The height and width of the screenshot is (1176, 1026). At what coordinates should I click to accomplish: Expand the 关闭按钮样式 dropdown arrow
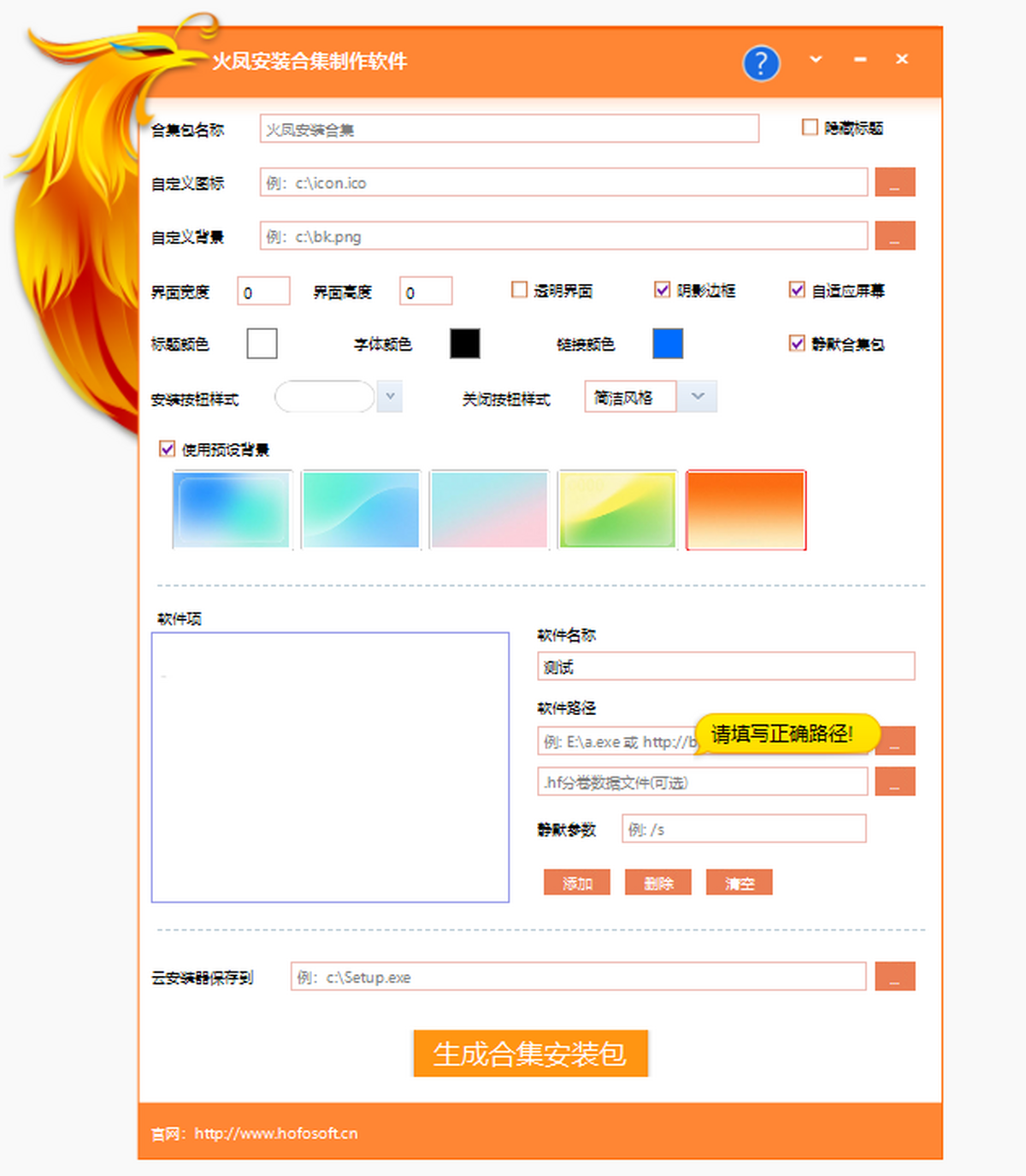pyautogui.click(x=698, y=397)
